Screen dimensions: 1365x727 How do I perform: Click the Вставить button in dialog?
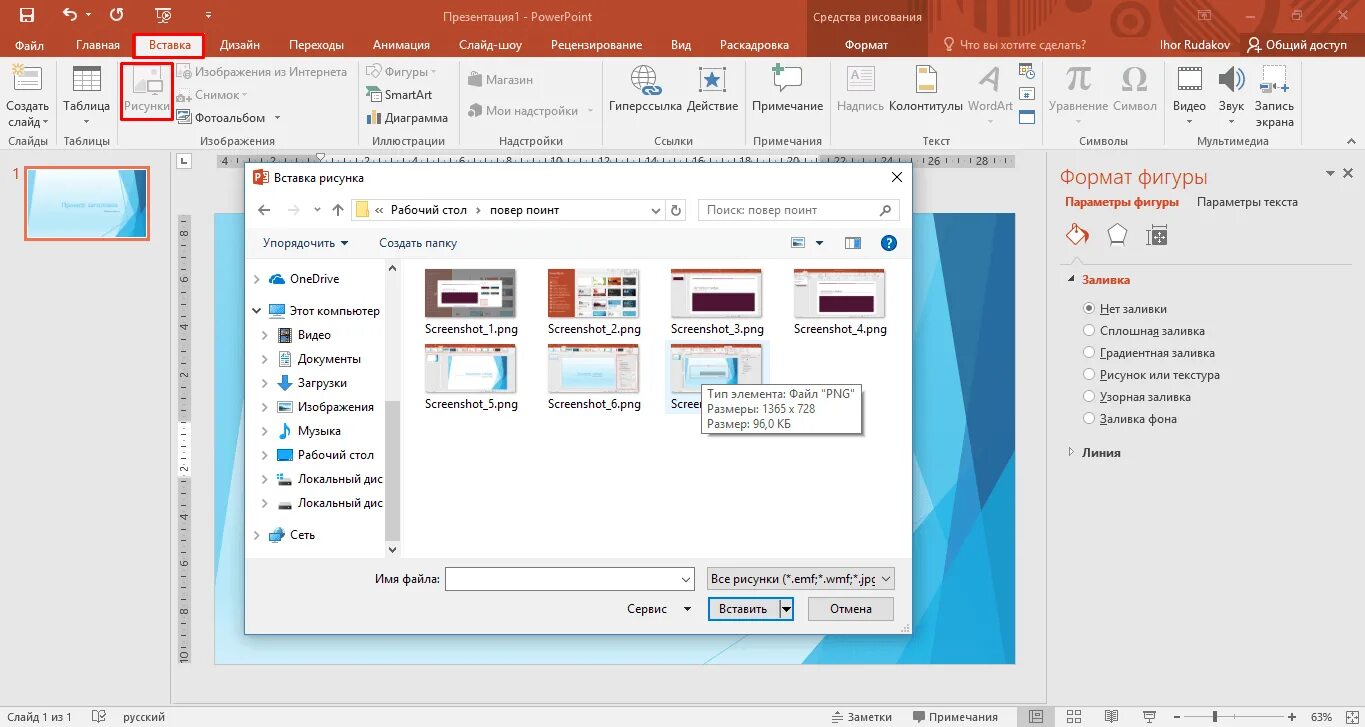(743, 609)
